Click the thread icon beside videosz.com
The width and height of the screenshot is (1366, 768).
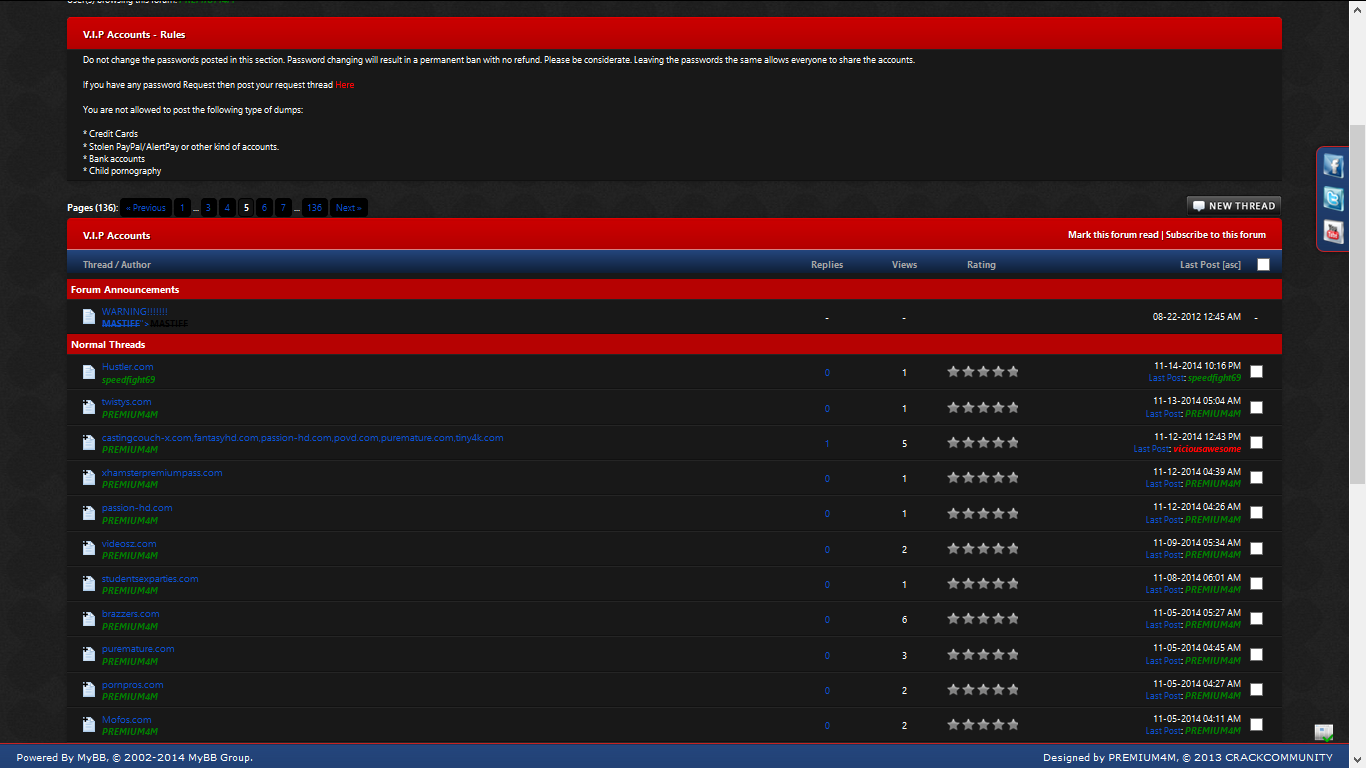[89, 549]
